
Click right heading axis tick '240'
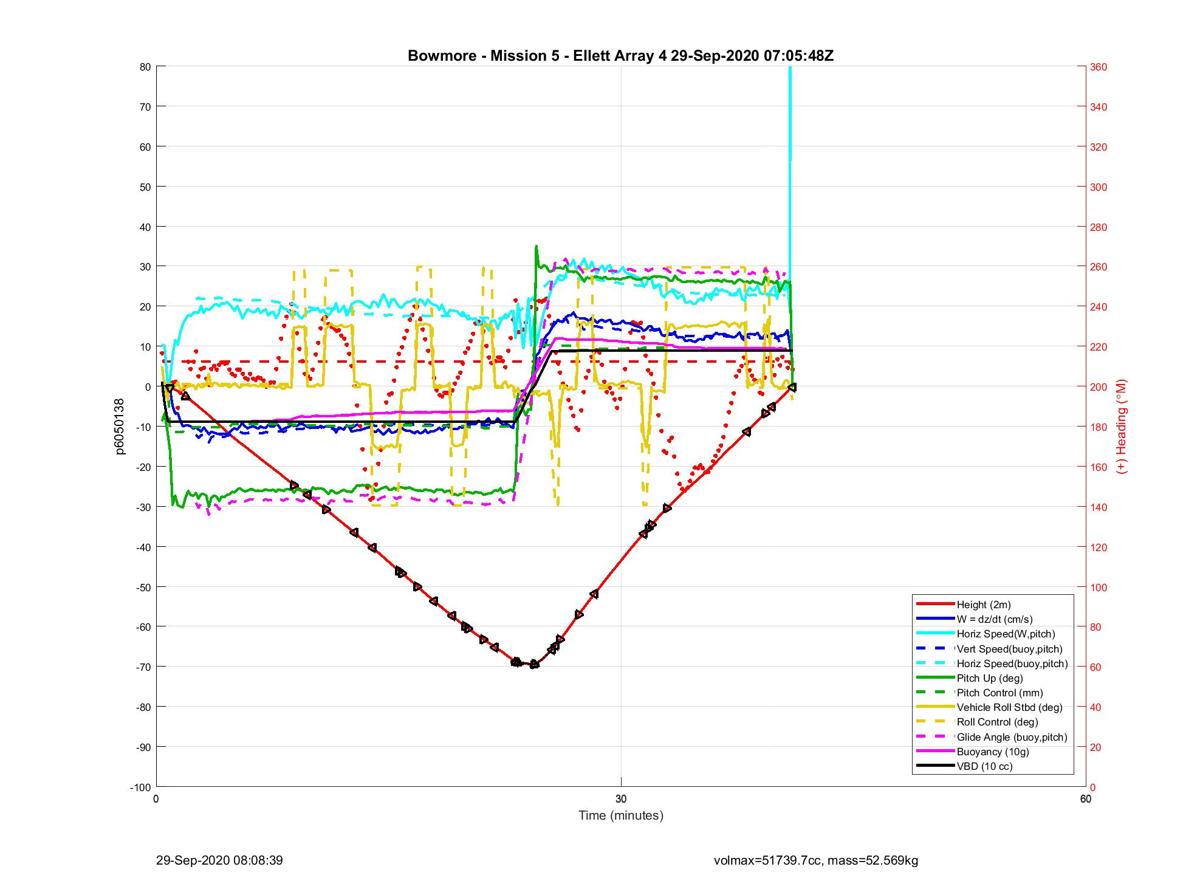tap(1098, 307)
